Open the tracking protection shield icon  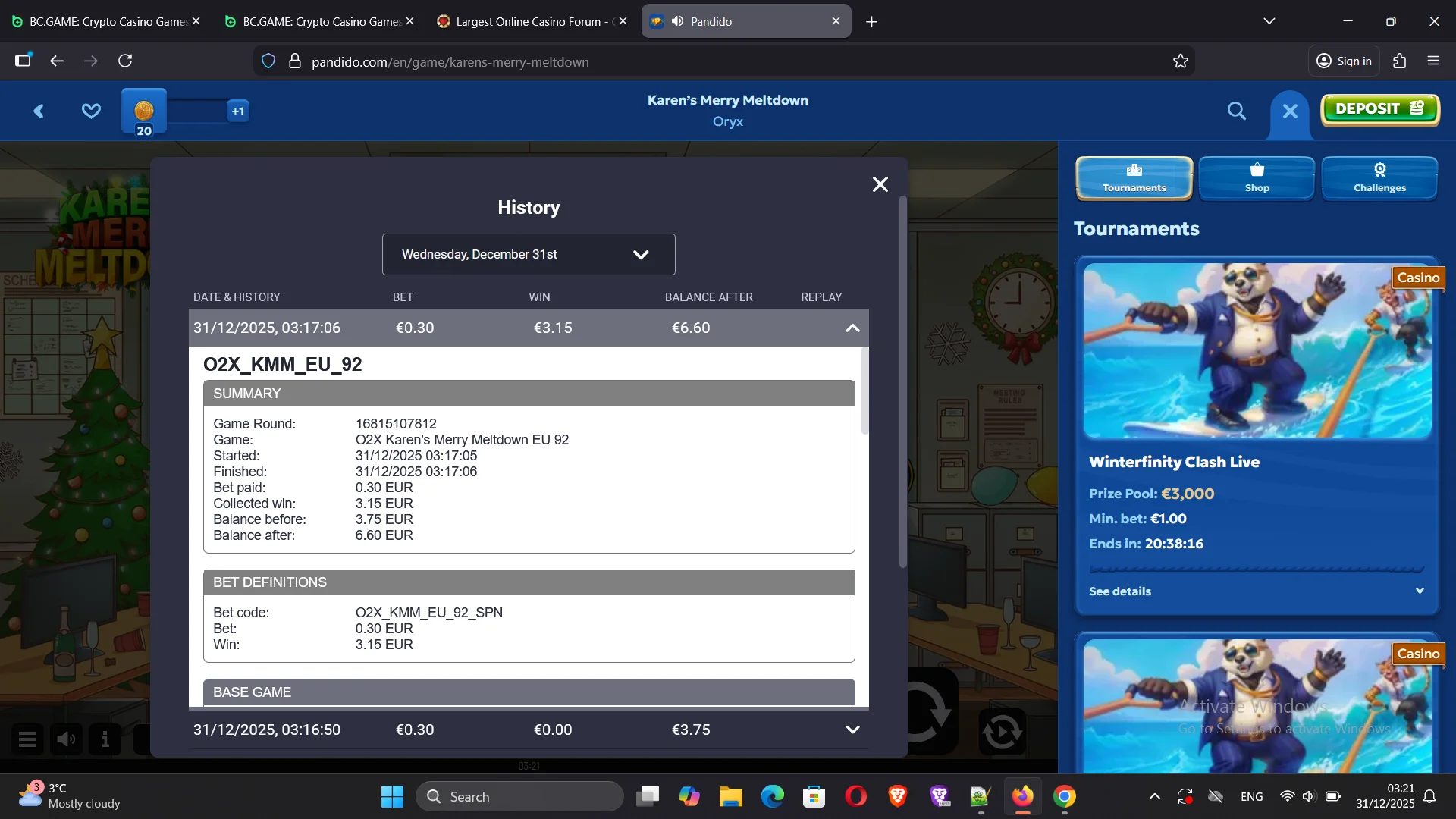[x=268, y=61]
